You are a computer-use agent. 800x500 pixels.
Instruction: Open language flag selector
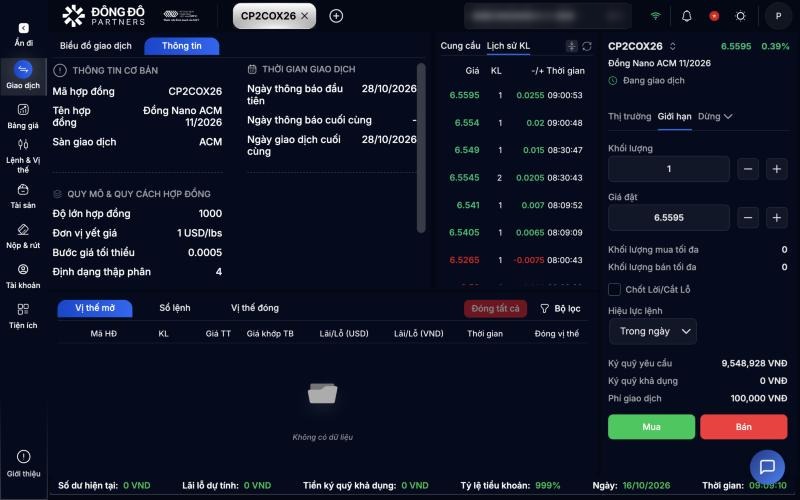pyautogui.click(x=714, y=16)
